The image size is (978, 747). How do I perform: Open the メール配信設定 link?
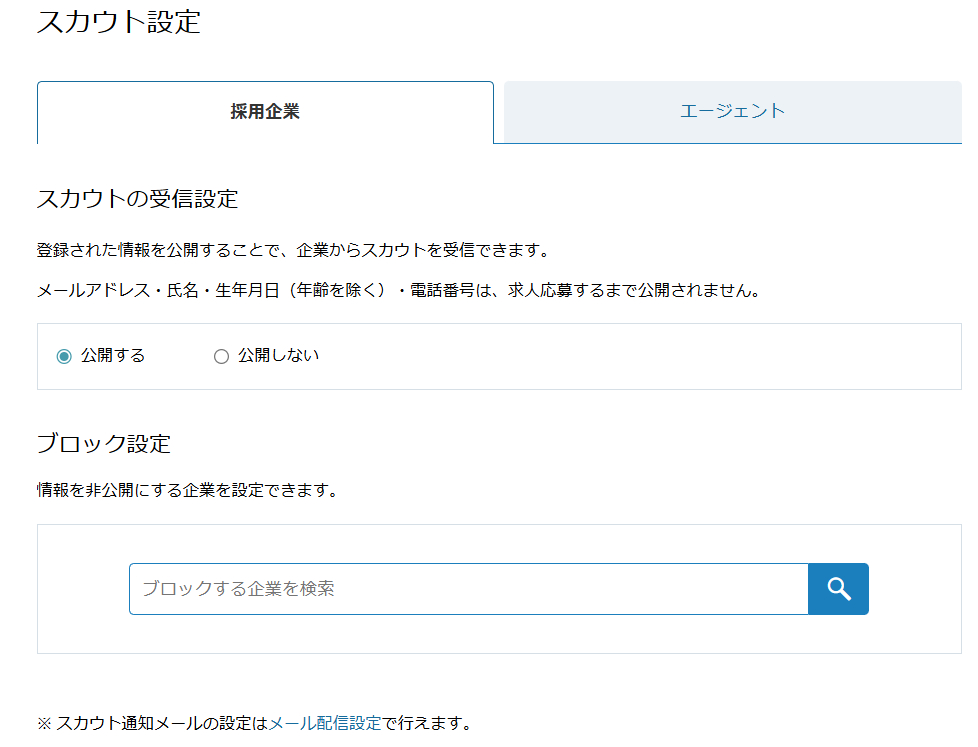324,723
